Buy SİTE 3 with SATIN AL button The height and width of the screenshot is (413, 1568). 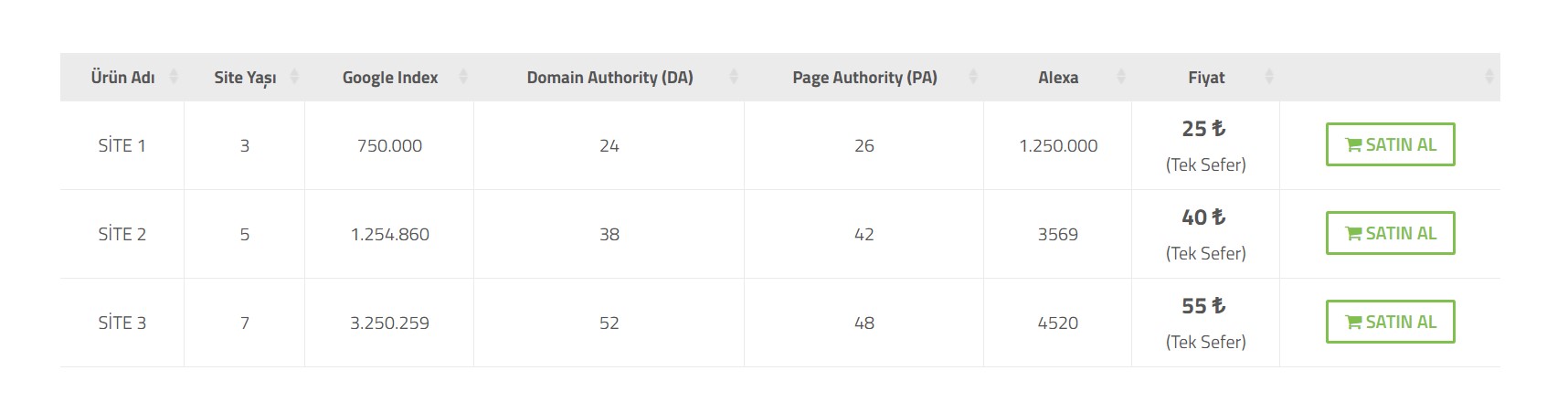(x=1390, y=322)
